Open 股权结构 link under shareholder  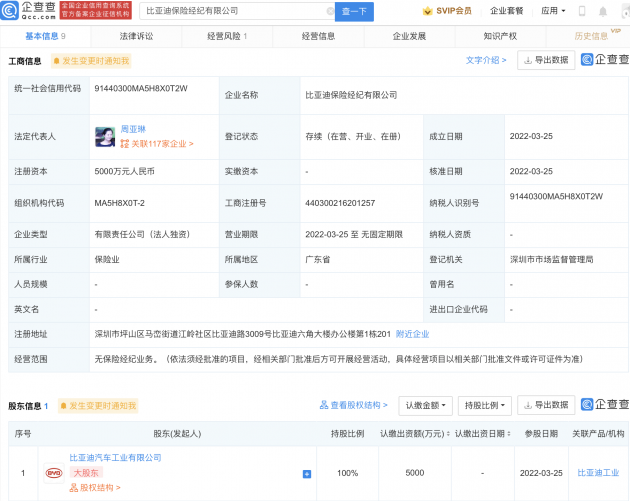click(95, 488)
